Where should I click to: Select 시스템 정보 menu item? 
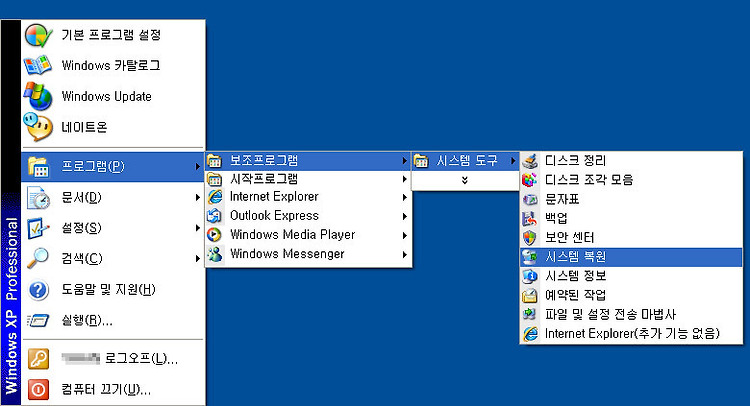click(631, 276)
